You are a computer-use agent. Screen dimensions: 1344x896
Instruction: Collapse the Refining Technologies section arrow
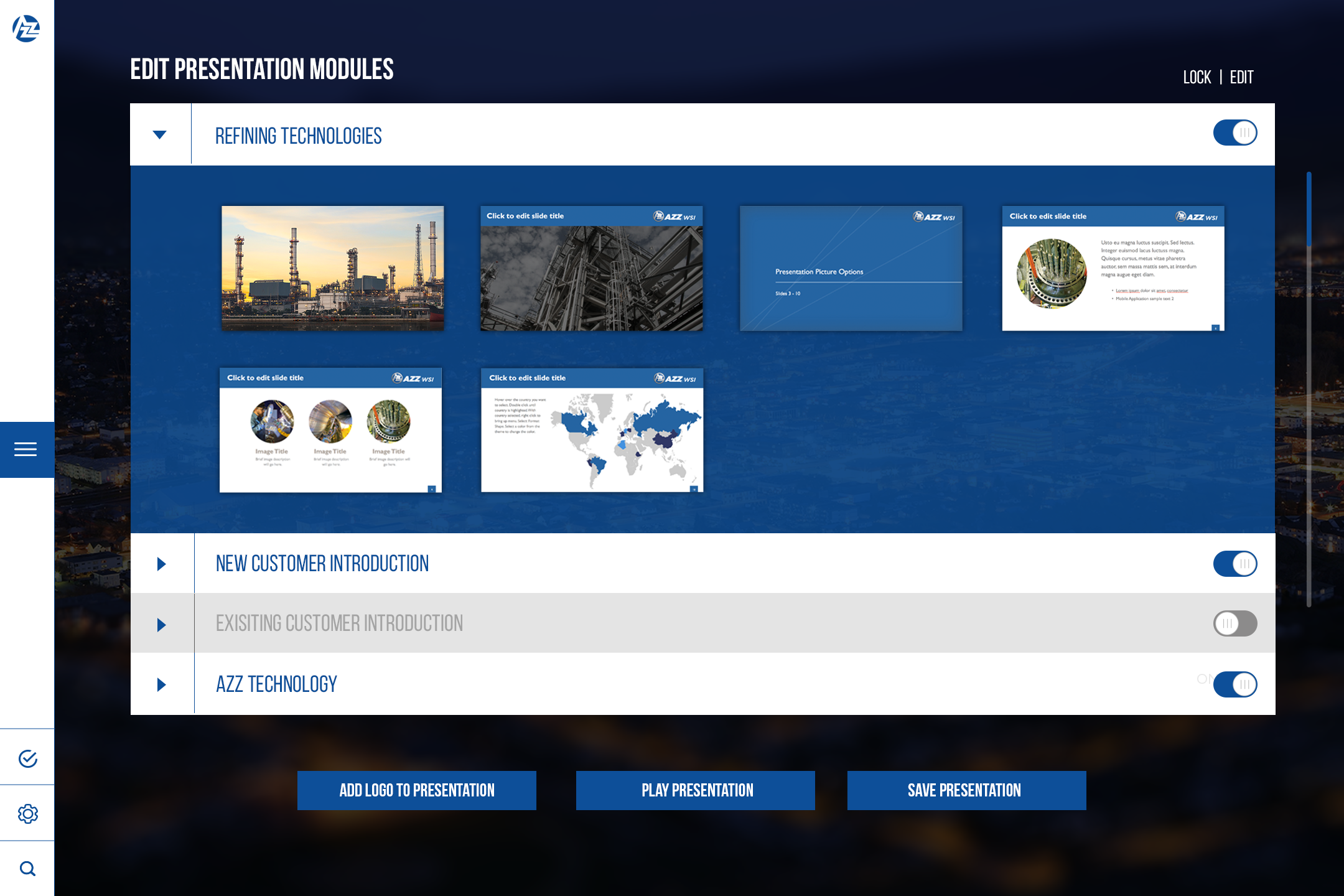pyautogui.click(x=160, y=134)
